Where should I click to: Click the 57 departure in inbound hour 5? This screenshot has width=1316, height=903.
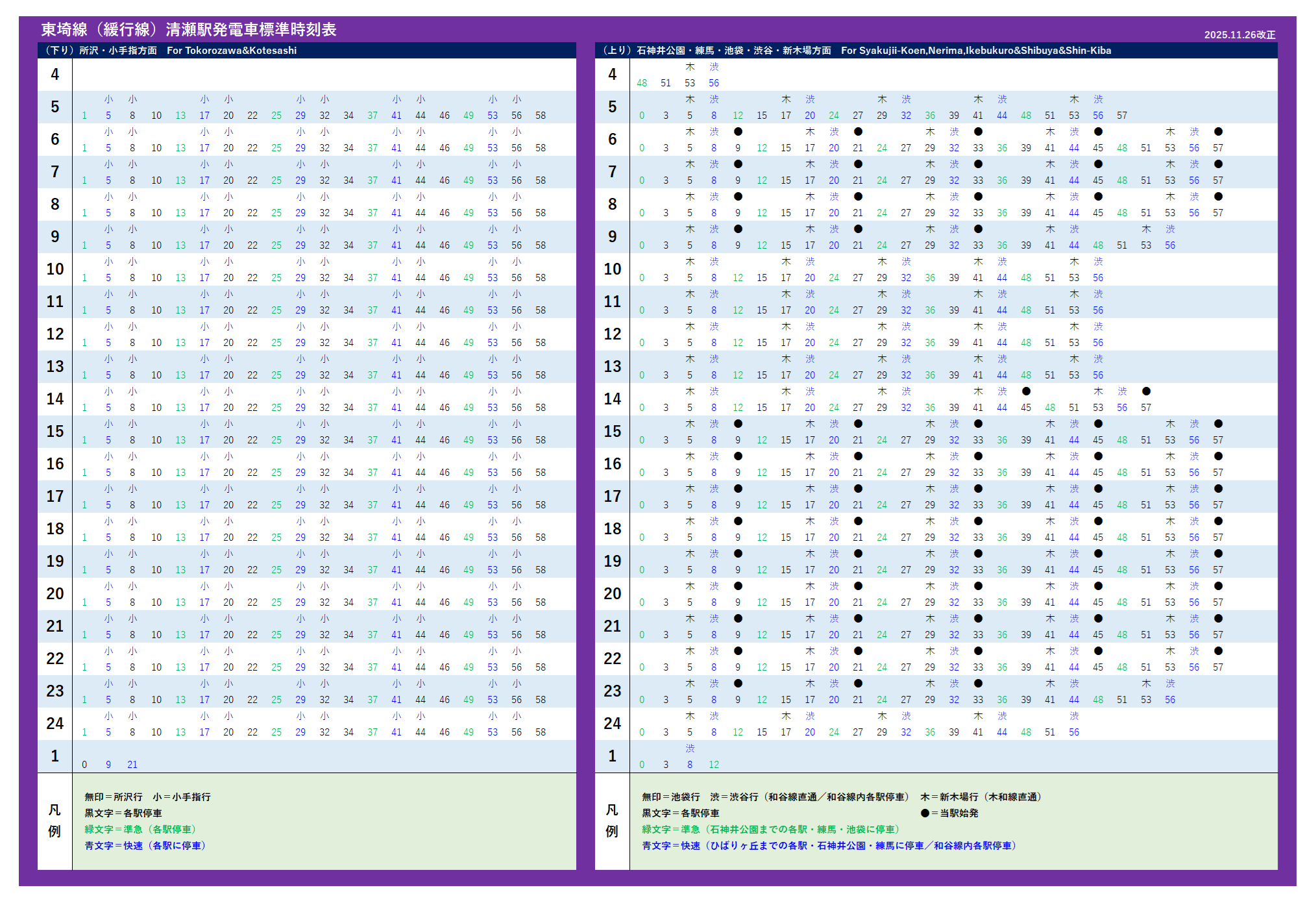1122,116
